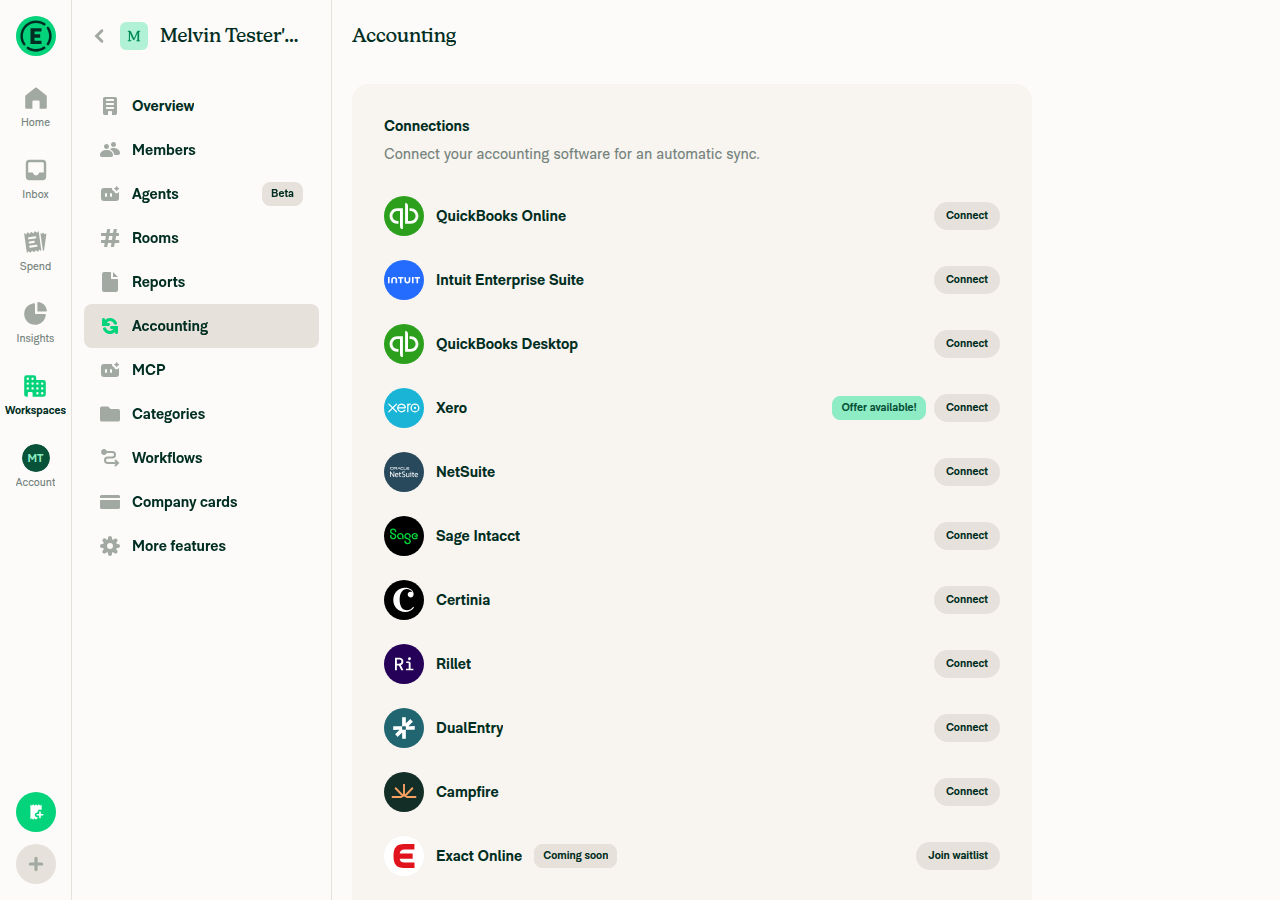The height and width of the screenshot is (900, 1280).
Task: Click the Exact Online label
Action: (x=479, y=856)
